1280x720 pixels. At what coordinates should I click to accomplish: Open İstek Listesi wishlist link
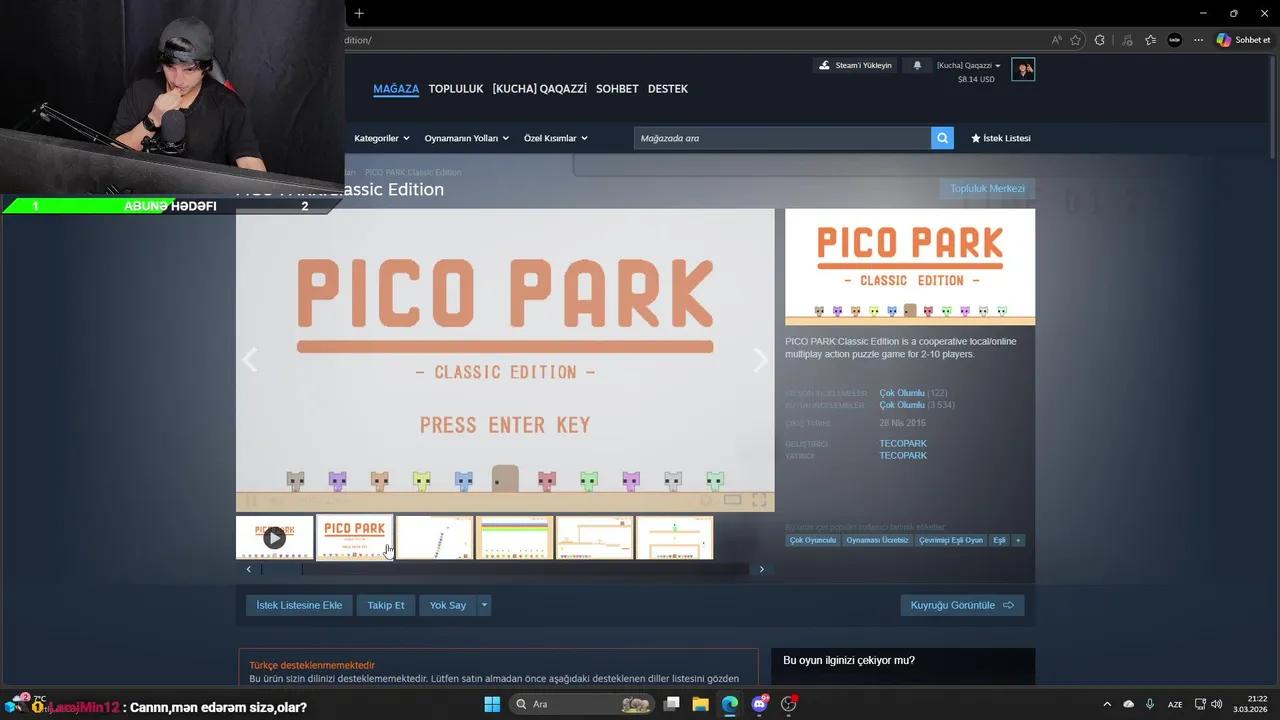(1001, 138)
